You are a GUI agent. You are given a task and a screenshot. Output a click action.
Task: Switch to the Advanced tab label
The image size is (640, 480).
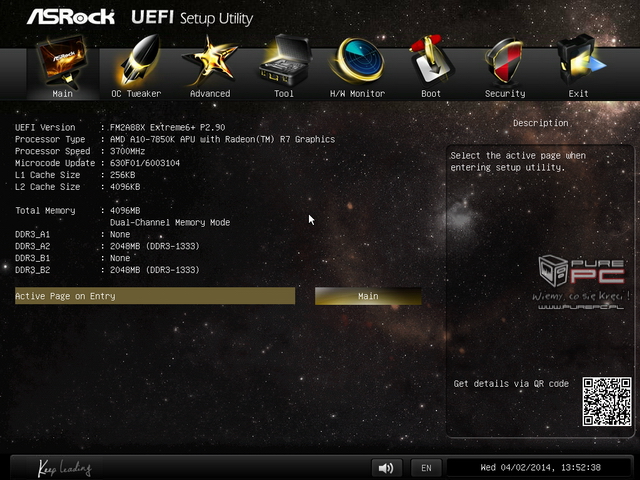coord(210,94)
